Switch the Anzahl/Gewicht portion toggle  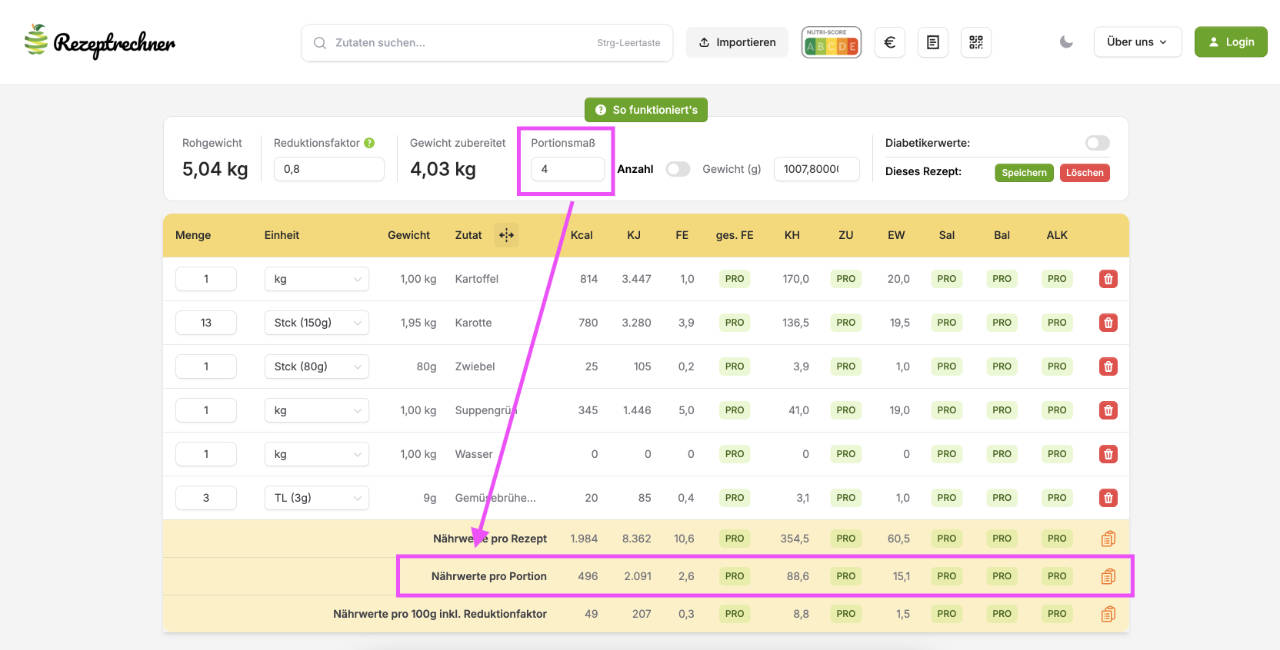point(678,169)
